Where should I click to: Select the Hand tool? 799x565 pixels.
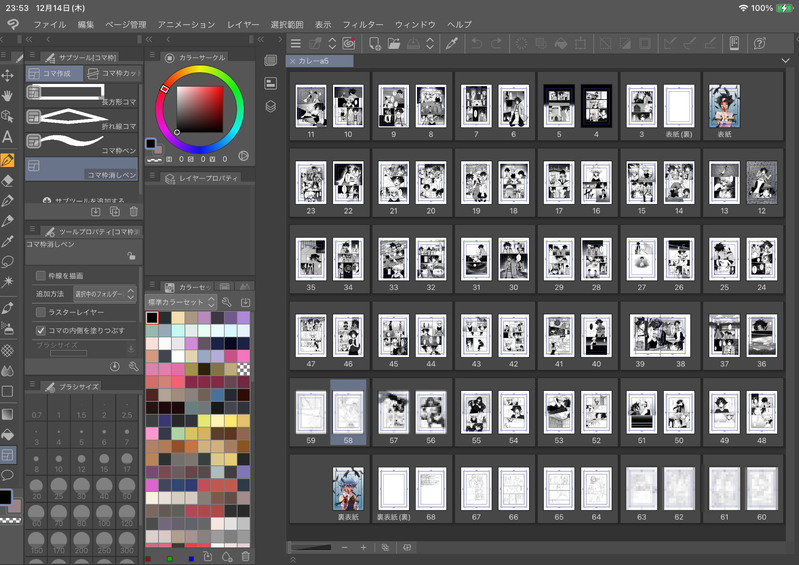[x=7, y=96]
